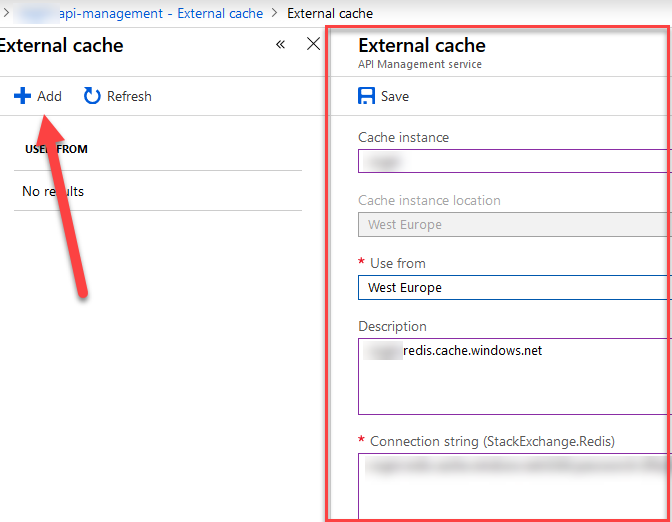Click the left panel External cache title
672x522 pixels.
[62, 45]
